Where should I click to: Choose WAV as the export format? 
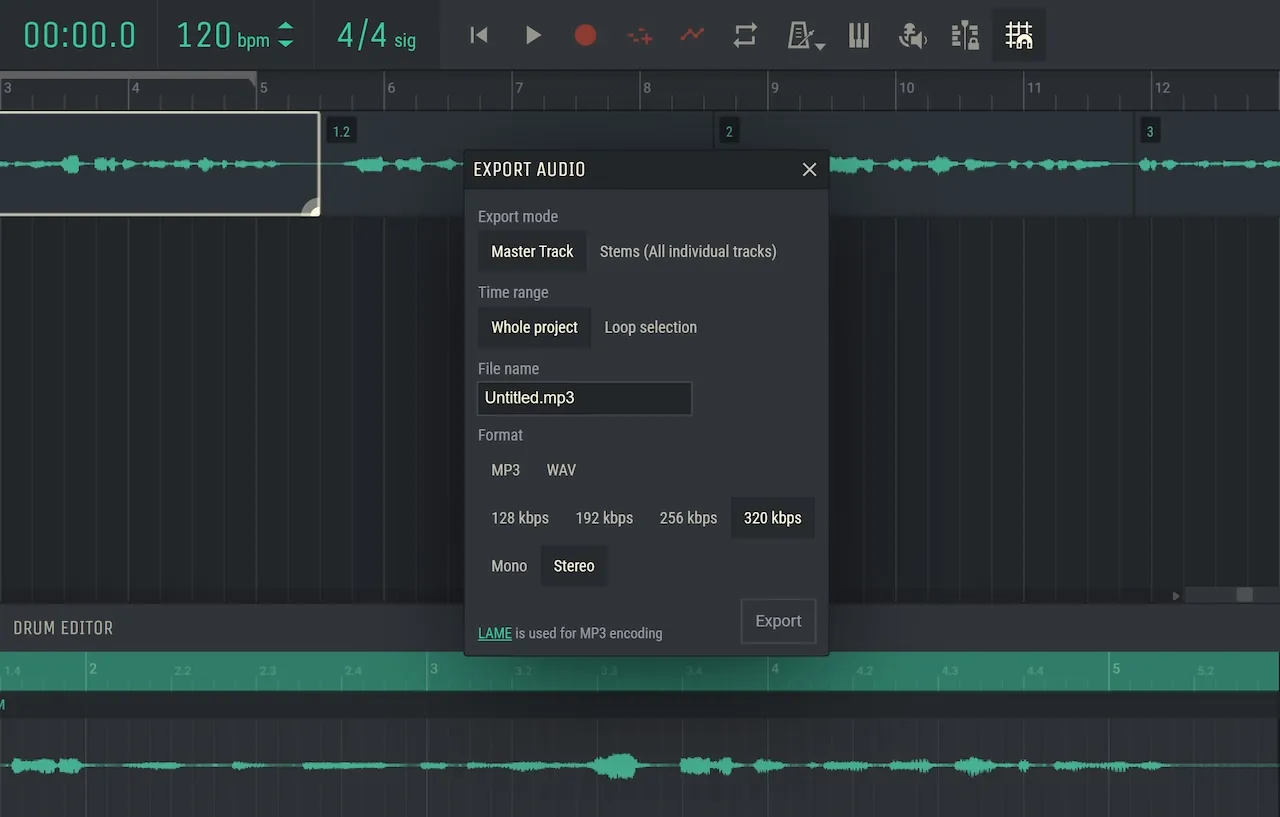561,470
